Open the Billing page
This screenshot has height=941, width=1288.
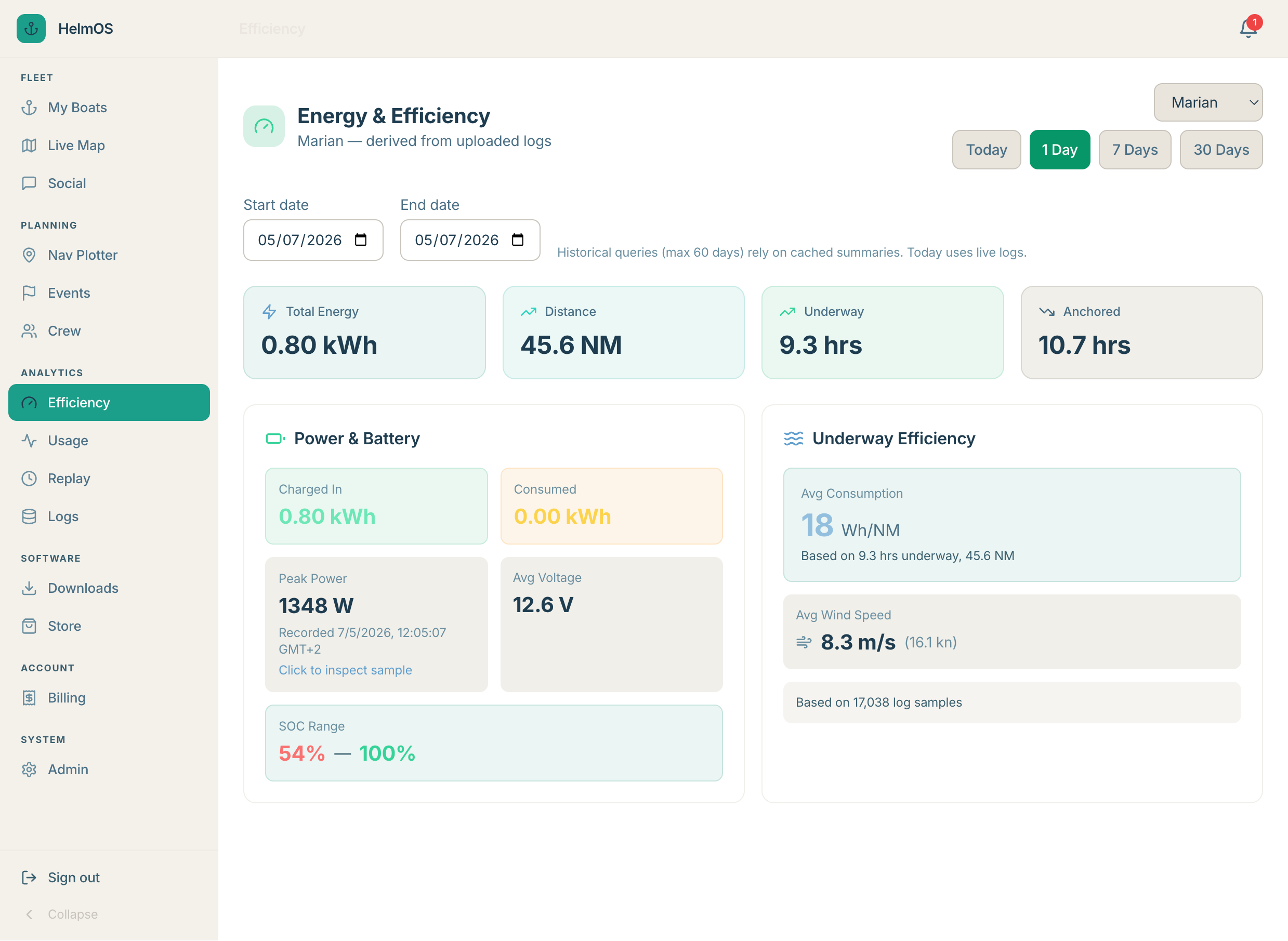pos(109,698)
